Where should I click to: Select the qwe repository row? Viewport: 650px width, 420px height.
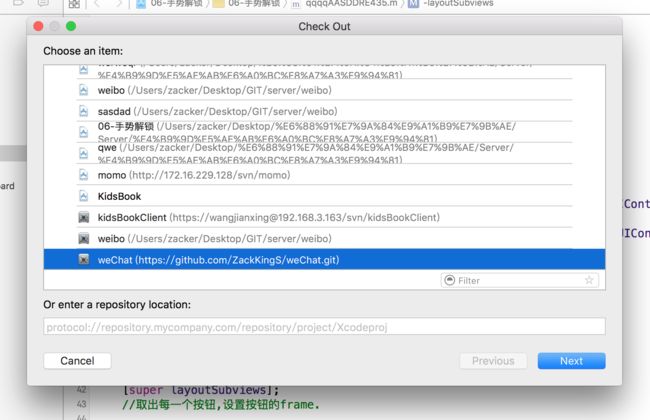pos(324,153)
